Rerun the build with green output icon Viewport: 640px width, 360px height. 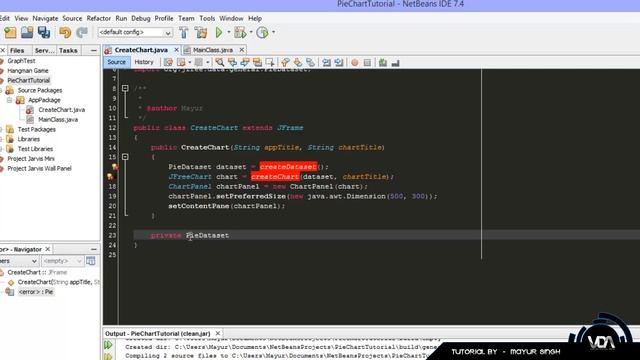click(108, 345)
